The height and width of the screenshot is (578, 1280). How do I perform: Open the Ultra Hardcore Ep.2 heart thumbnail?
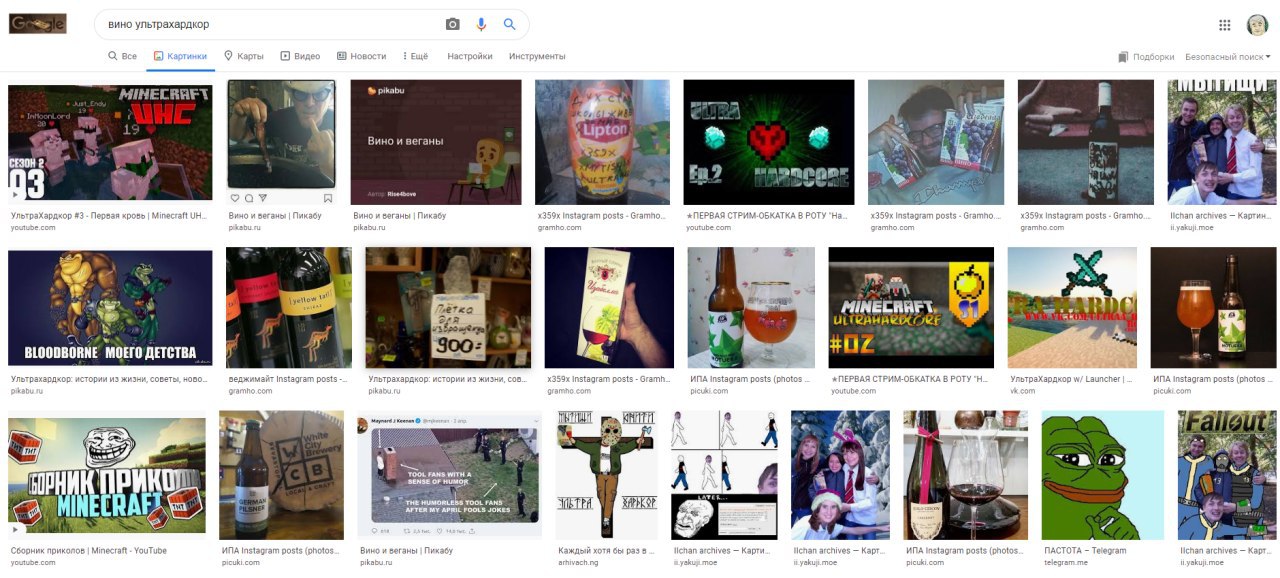[768, 141]
